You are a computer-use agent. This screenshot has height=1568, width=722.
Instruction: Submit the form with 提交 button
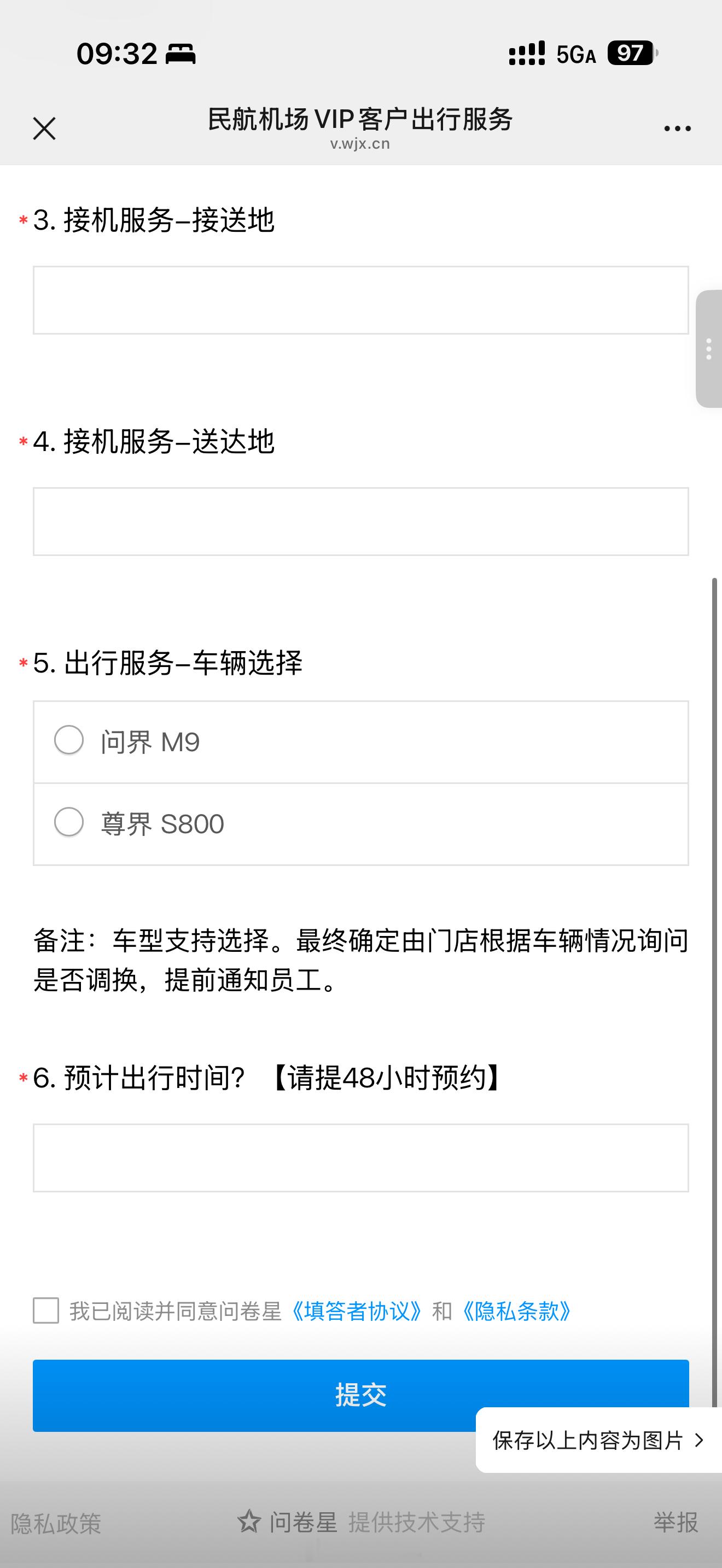click(x=360, y=1395)
